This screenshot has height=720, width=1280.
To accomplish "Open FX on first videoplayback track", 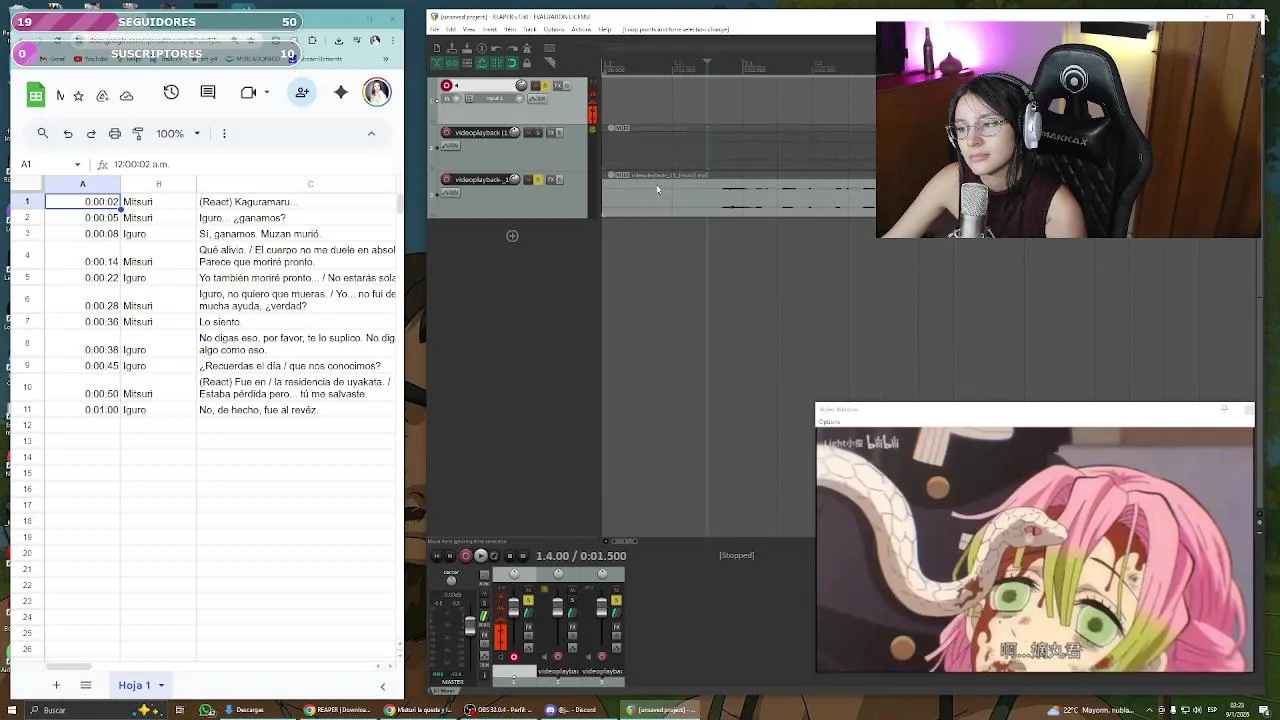I will pos(551,132).
